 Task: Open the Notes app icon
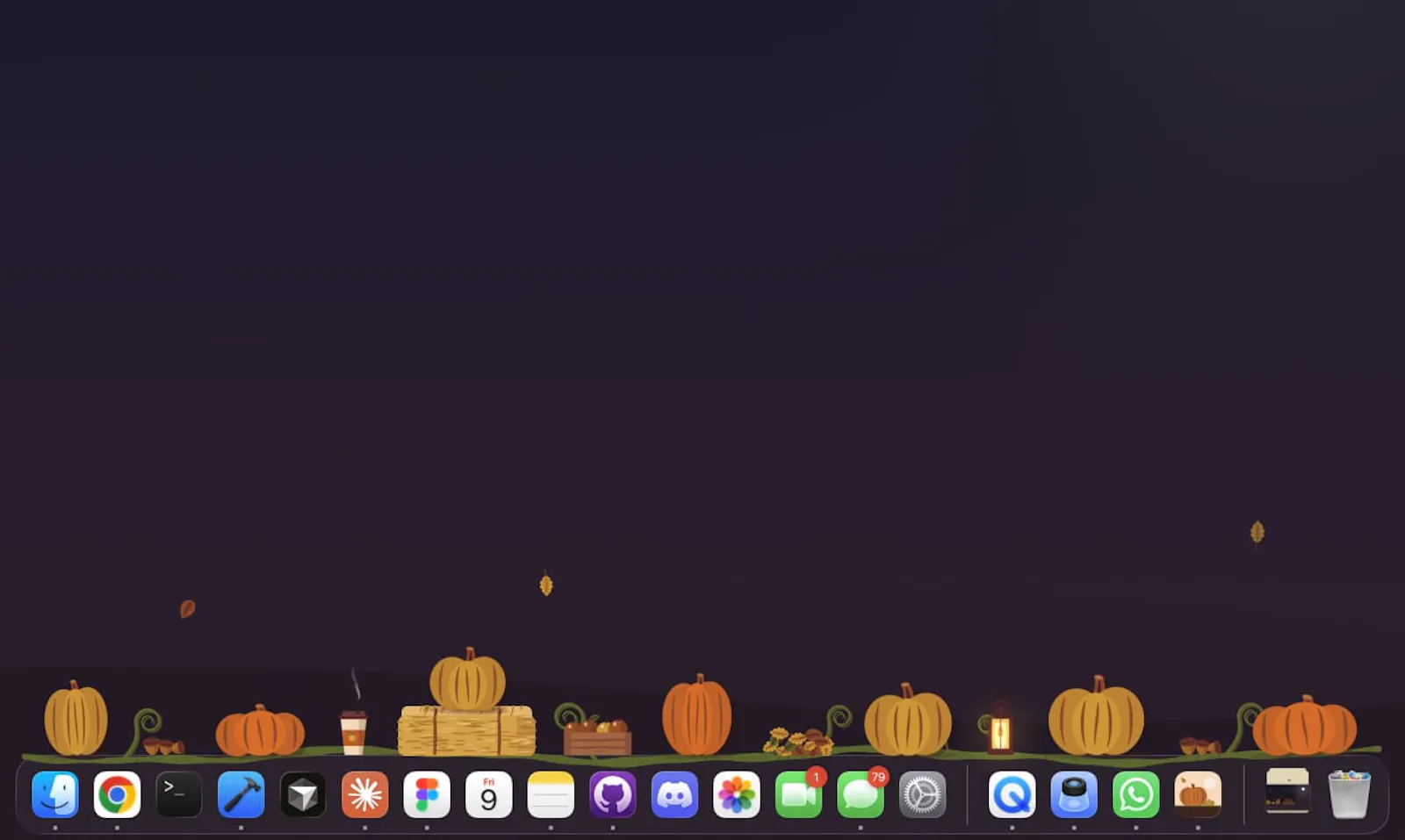tap(551, 794)
